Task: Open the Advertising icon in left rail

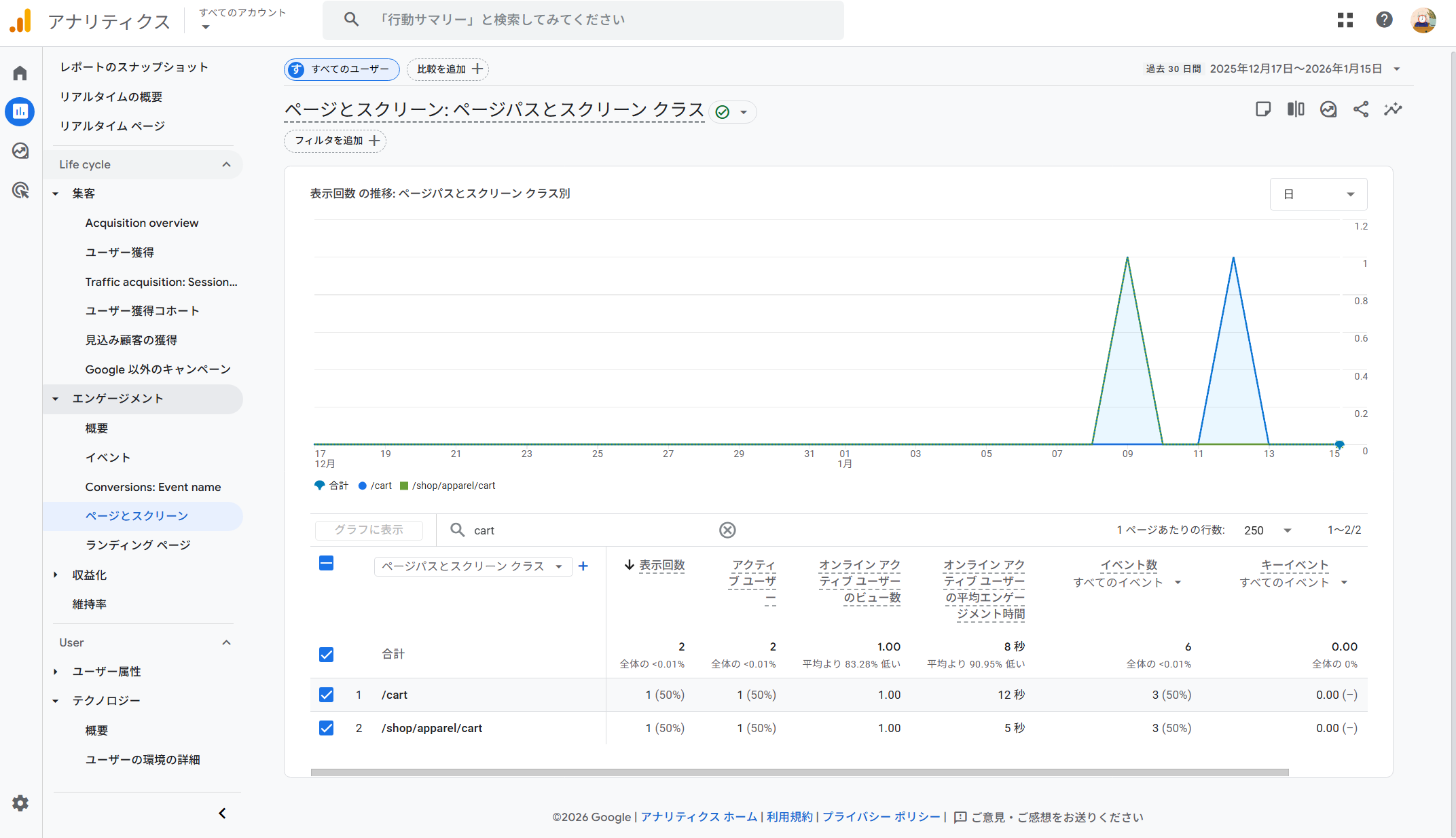Action: click(x=20, y=190)
